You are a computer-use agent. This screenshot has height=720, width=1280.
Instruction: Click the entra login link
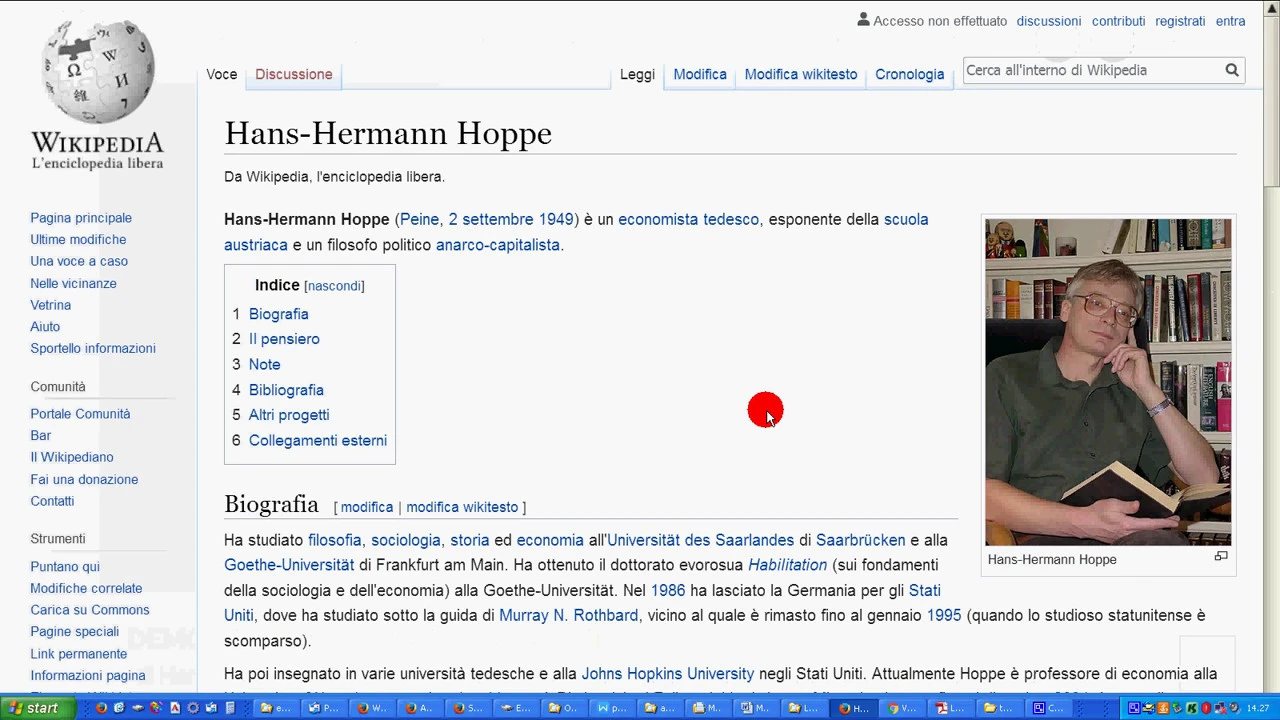[1230, 21]
